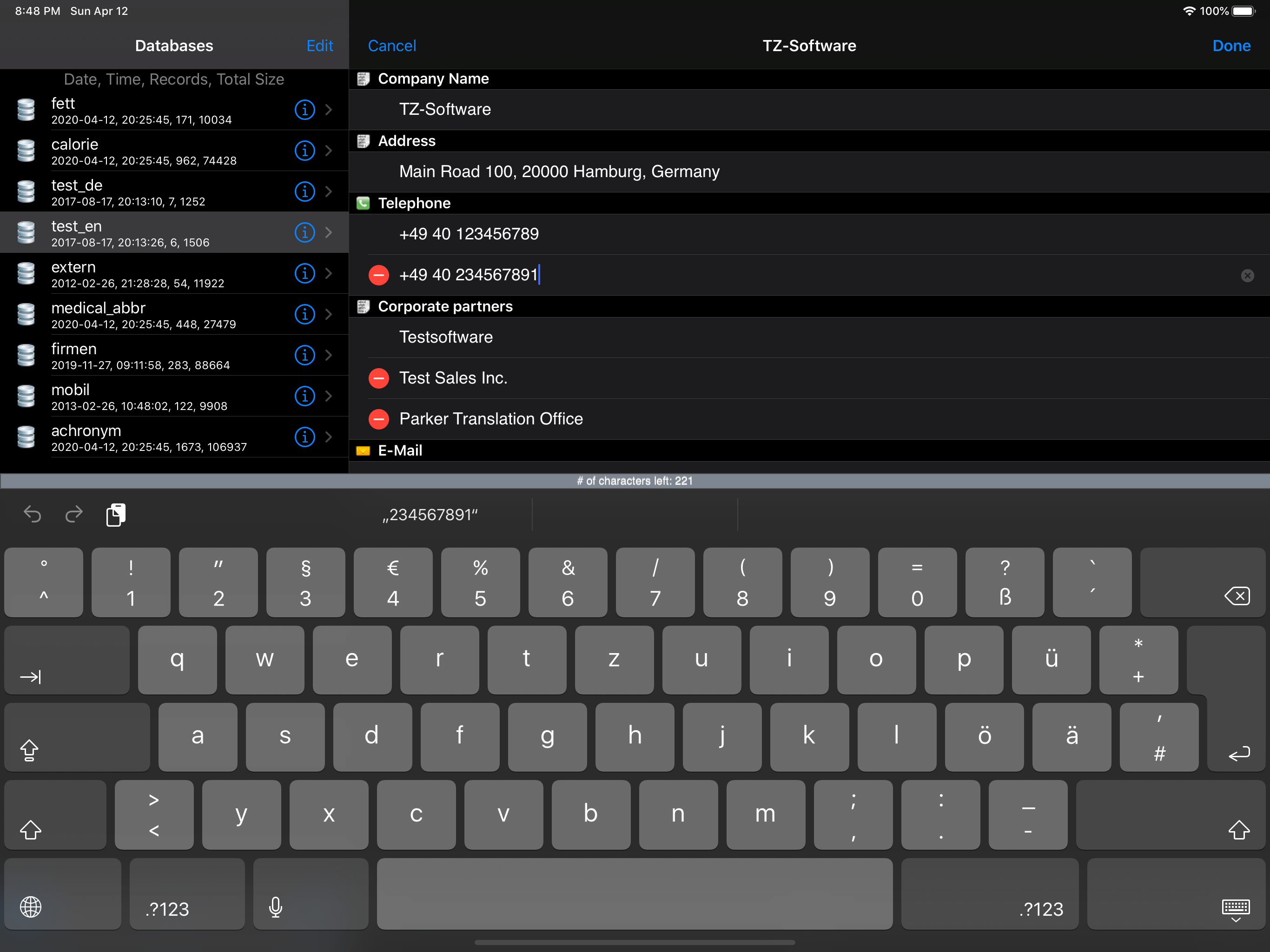The height and width of the screenshot is (952, 1270).
Task: Tap the space bar
Action: [635, 893]
